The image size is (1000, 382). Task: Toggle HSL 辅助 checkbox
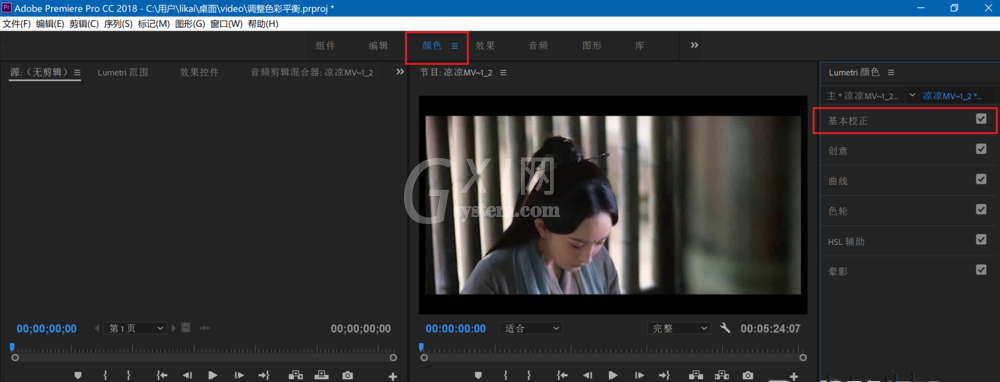click(x=981, y=240)
